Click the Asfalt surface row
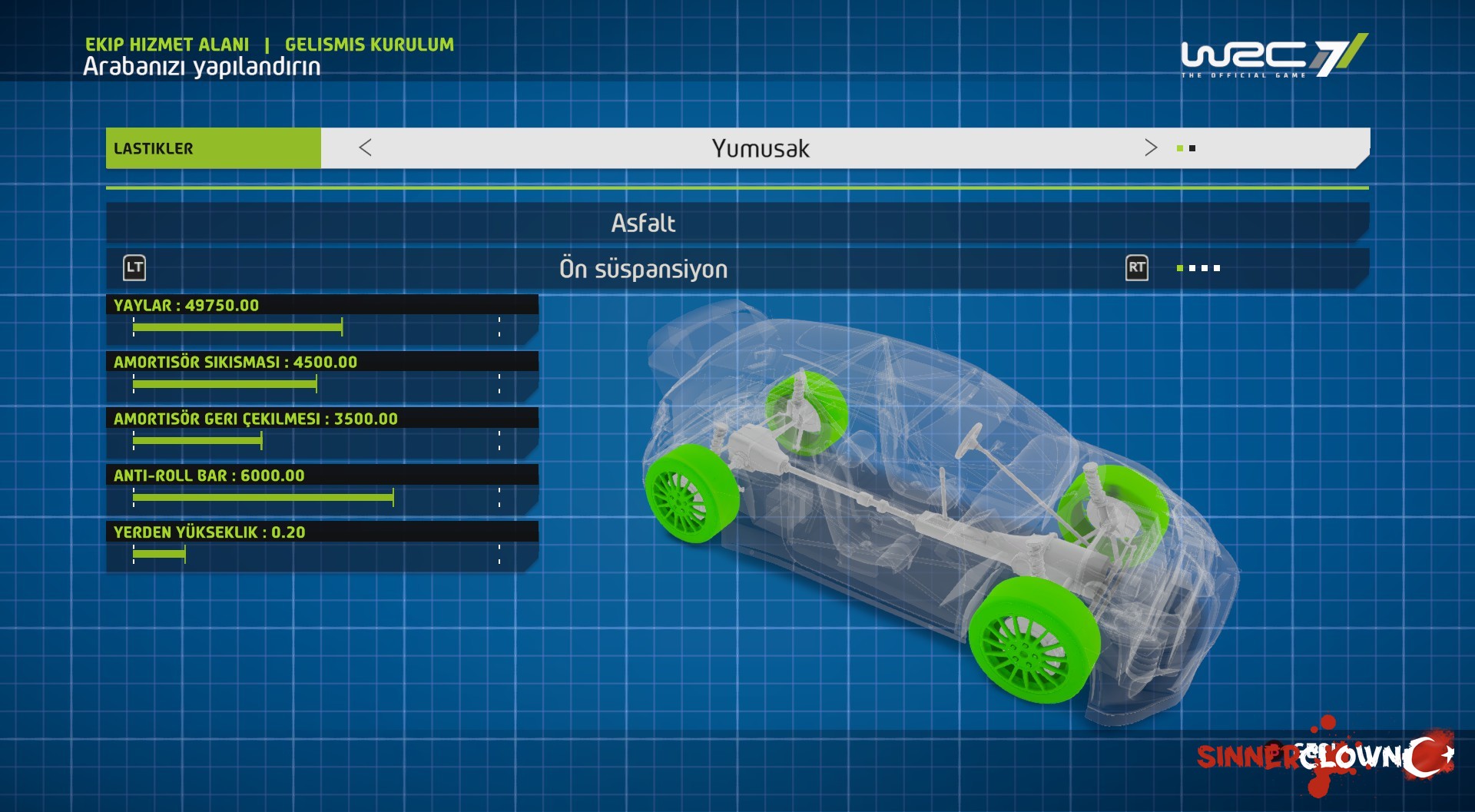The image size is (1475, 812). click(737, 223)
